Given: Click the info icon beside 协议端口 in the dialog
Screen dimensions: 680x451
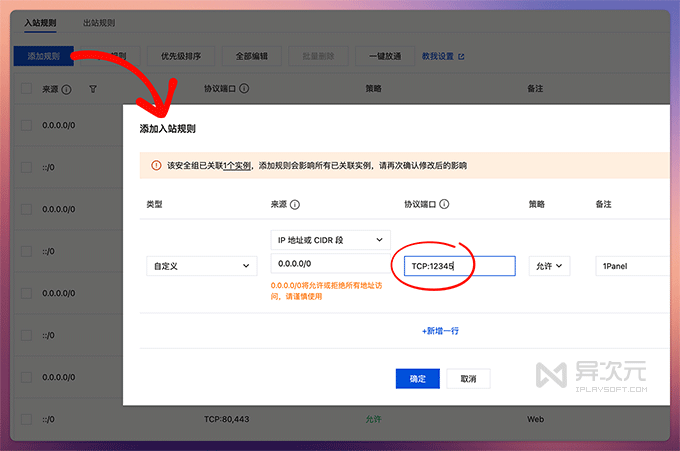Looking at the screenshot, I should pos(444,204).
